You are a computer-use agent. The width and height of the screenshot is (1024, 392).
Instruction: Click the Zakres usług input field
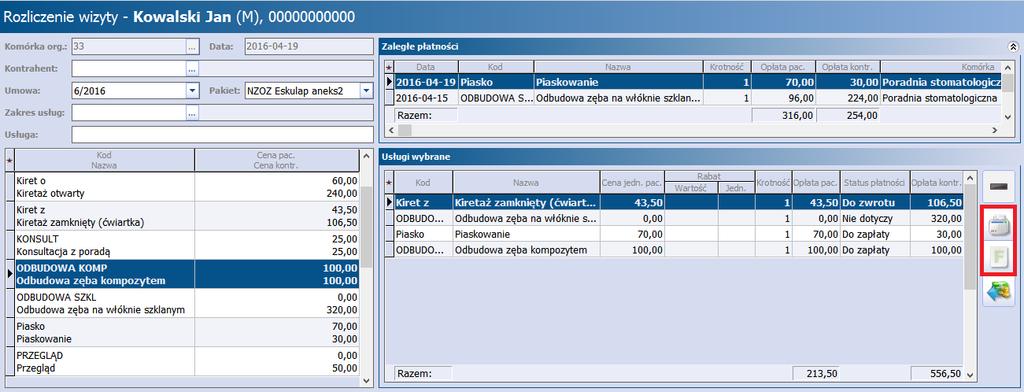point(129,113)
